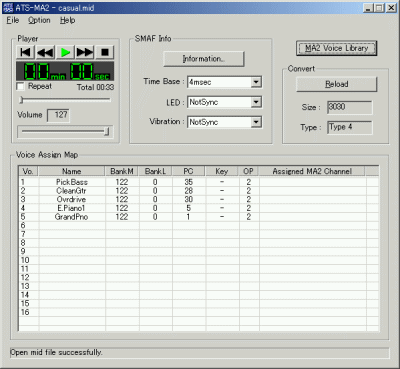This screenshot has width=400, height=369.
Task: Click the playback position slider thumb
Action: pos(21,100)
